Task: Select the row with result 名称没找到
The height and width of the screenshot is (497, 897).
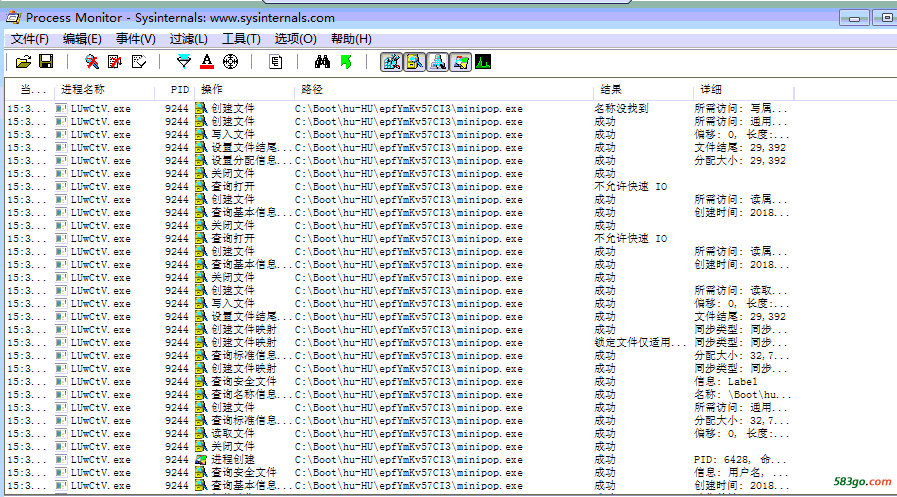Action: coord(398,109)
